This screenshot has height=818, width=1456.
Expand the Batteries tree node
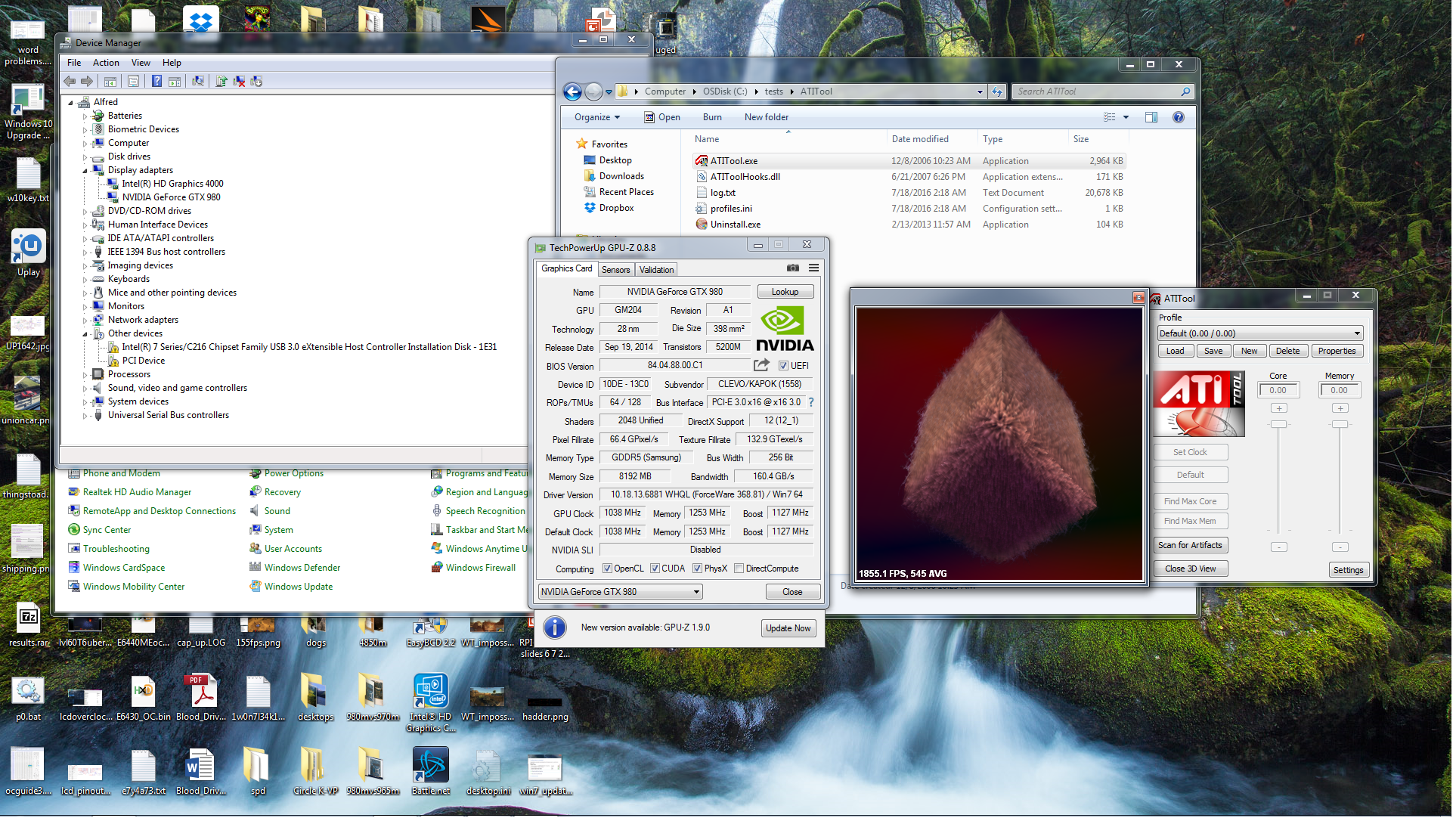[85, 117]
